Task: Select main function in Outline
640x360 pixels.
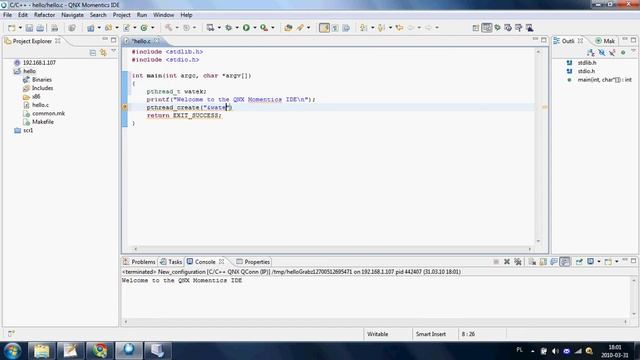Action: (x=604, y=80)
